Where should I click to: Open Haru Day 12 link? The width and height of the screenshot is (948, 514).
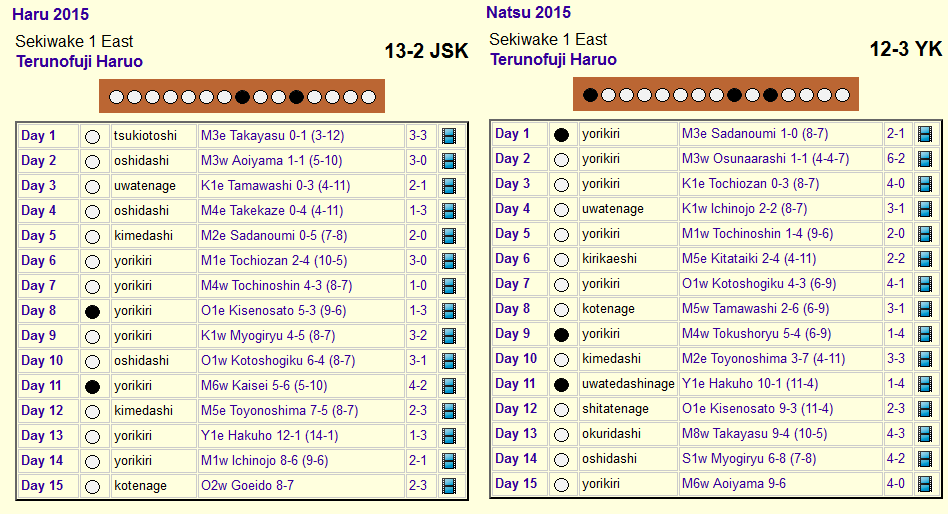[42, 411]
